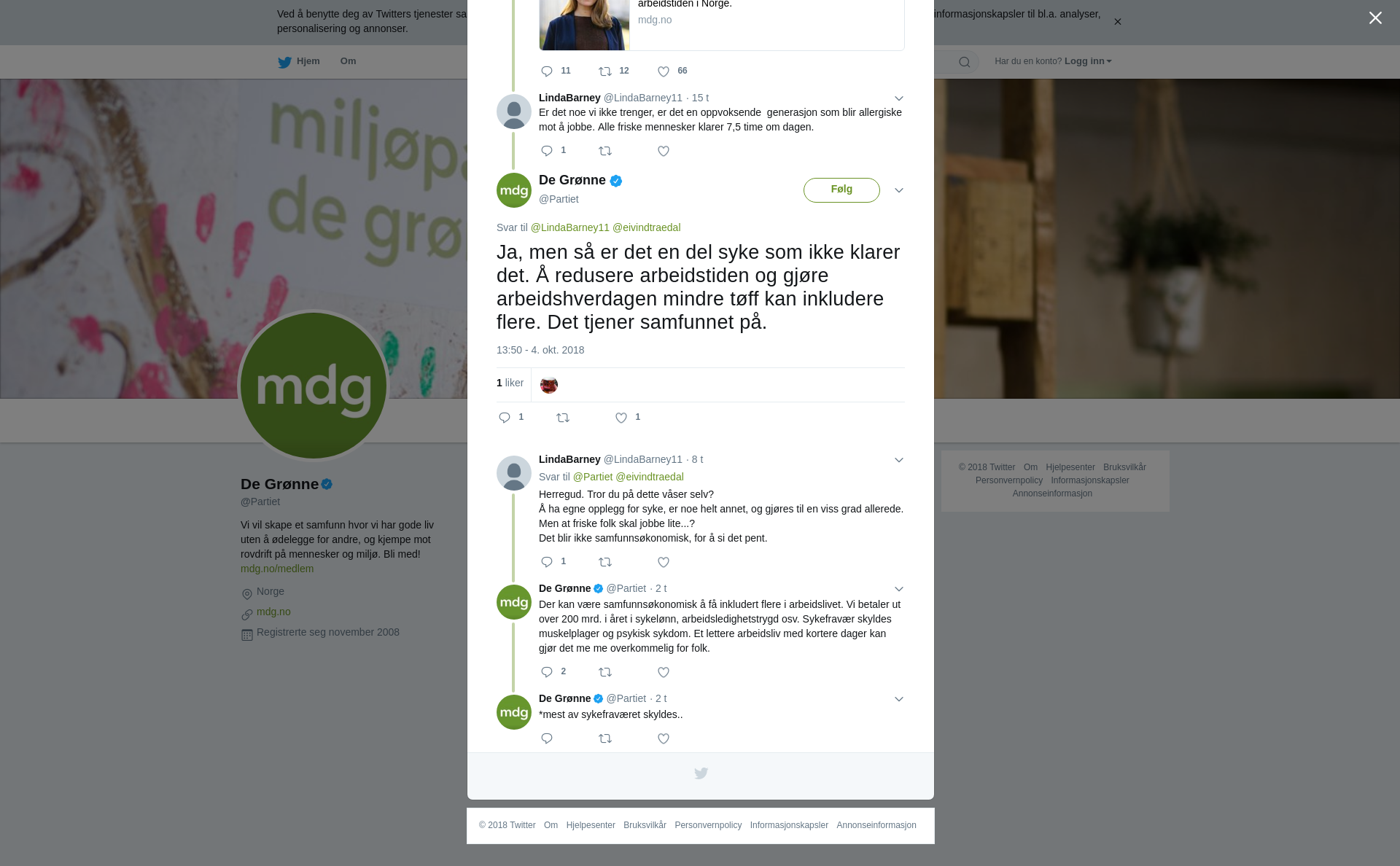Like the '*mest av sykefraværet' tweet
1400x866 pixels.
664,739
